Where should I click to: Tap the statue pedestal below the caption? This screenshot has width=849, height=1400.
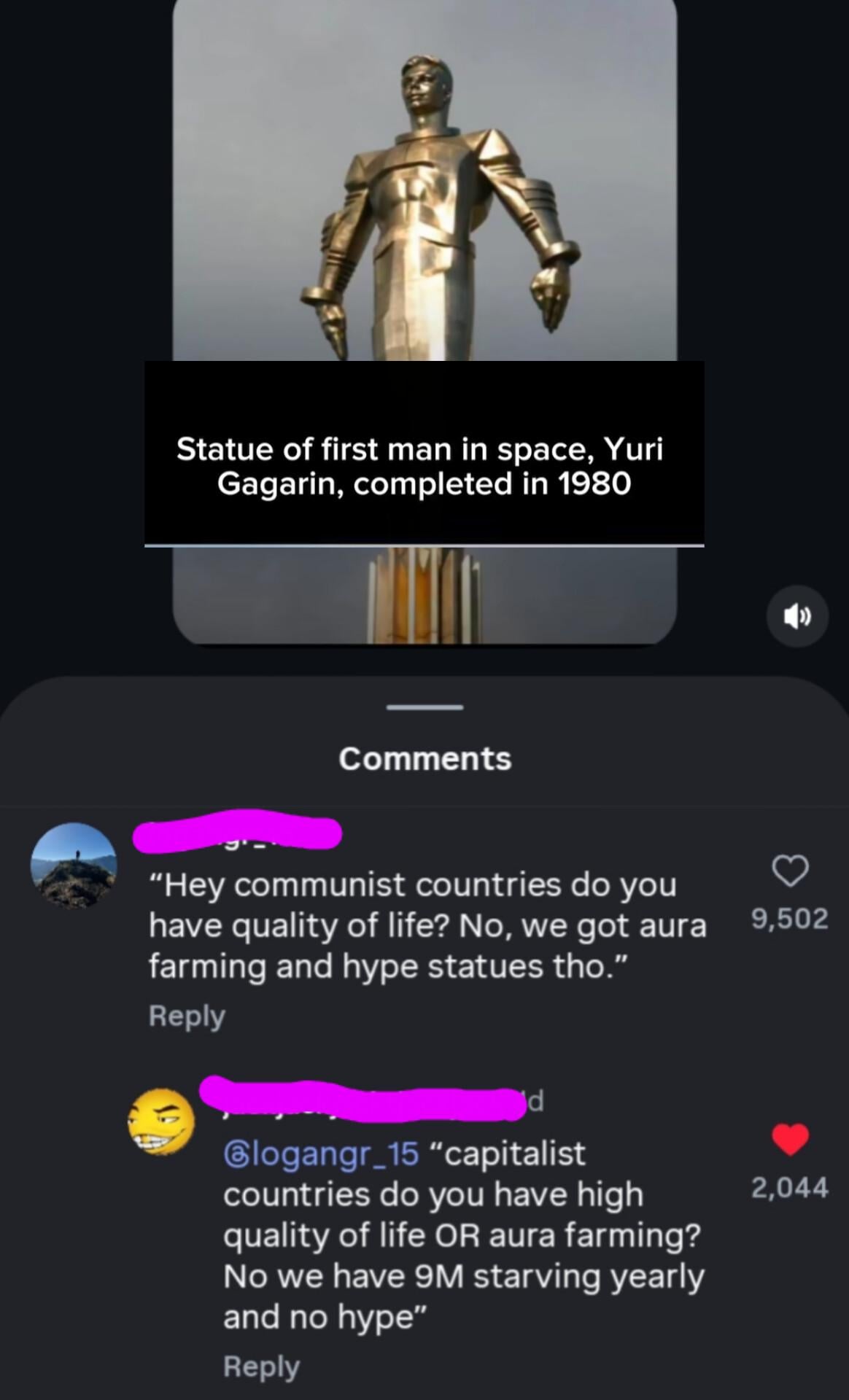click(x=424, y=595)
